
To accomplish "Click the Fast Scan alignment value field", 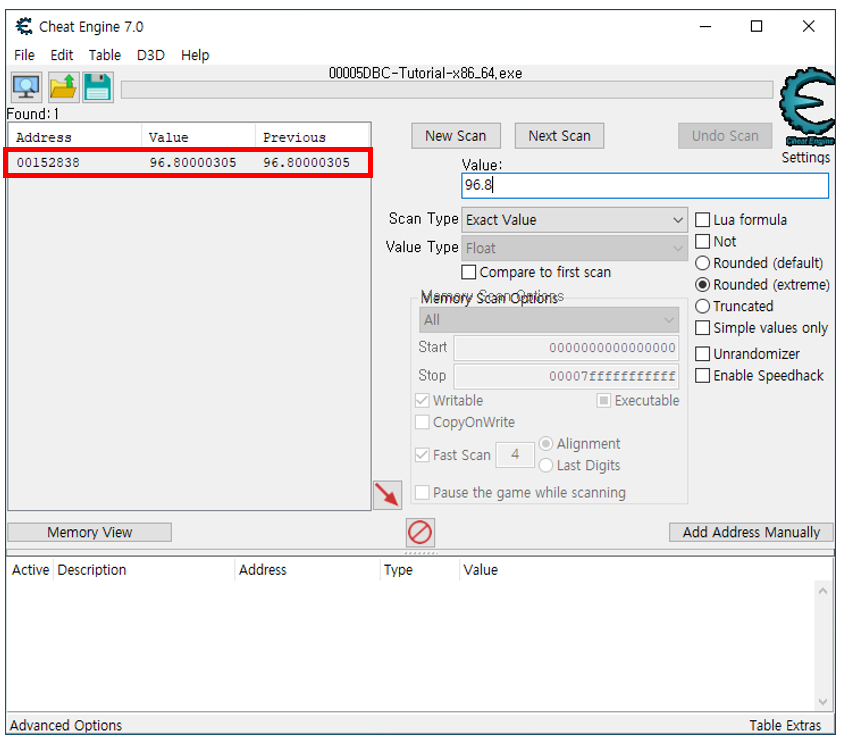I will [515, 455].
